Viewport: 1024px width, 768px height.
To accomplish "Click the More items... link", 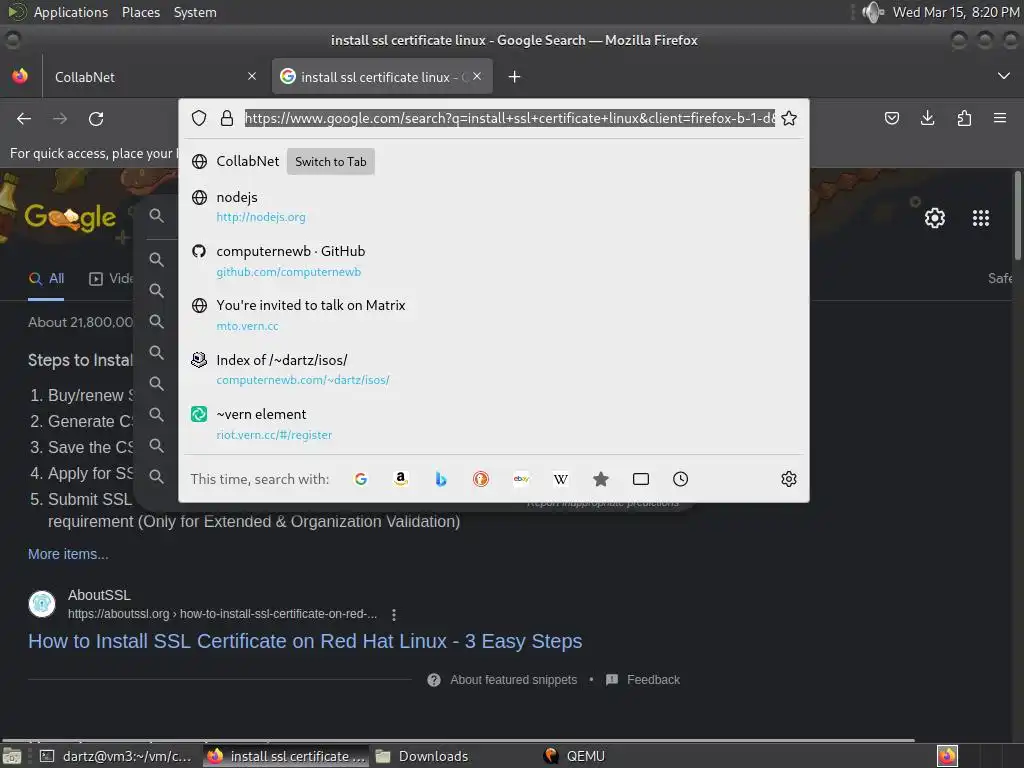I will click(x=68, y=554).
